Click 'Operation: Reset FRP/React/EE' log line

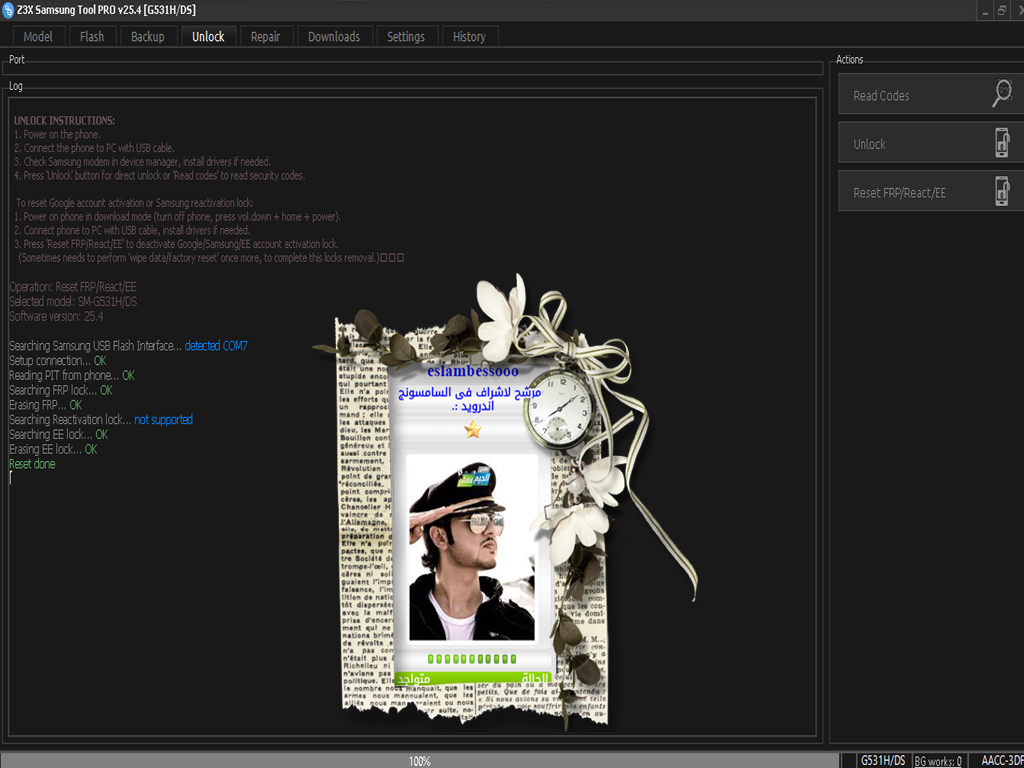point(72,287)
